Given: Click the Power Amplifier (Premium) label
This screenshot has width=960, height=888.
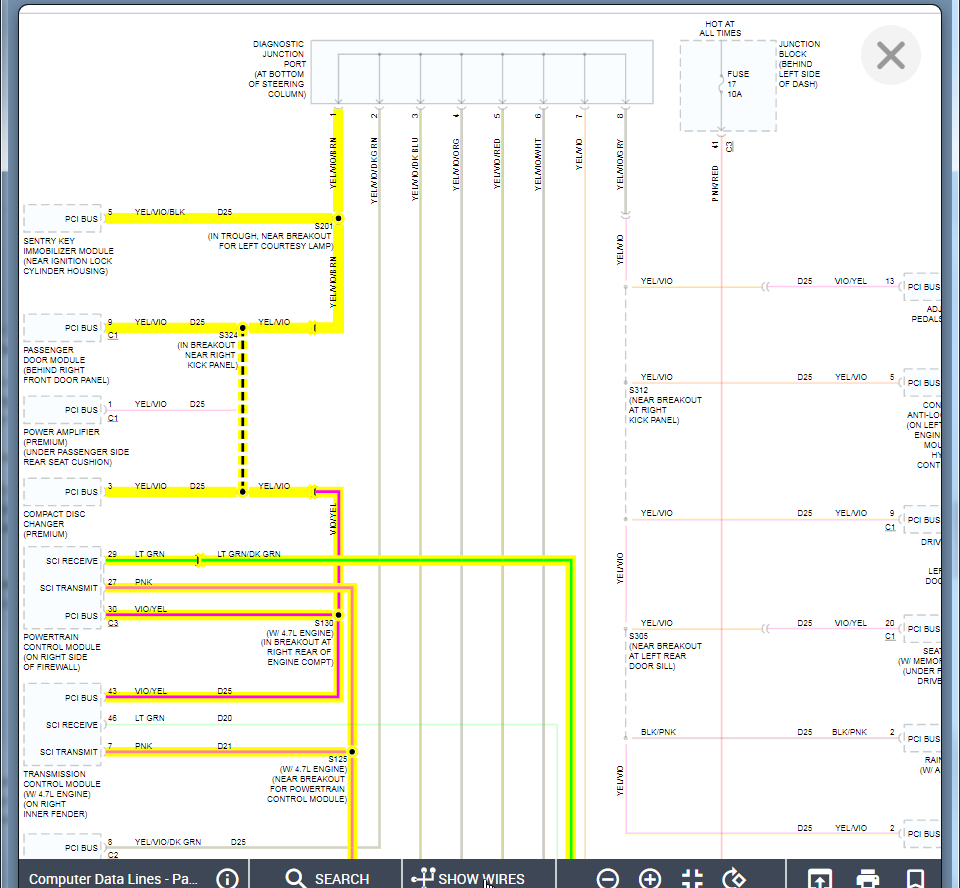Looking at the screenshot, I should click(x=76, y=447).
